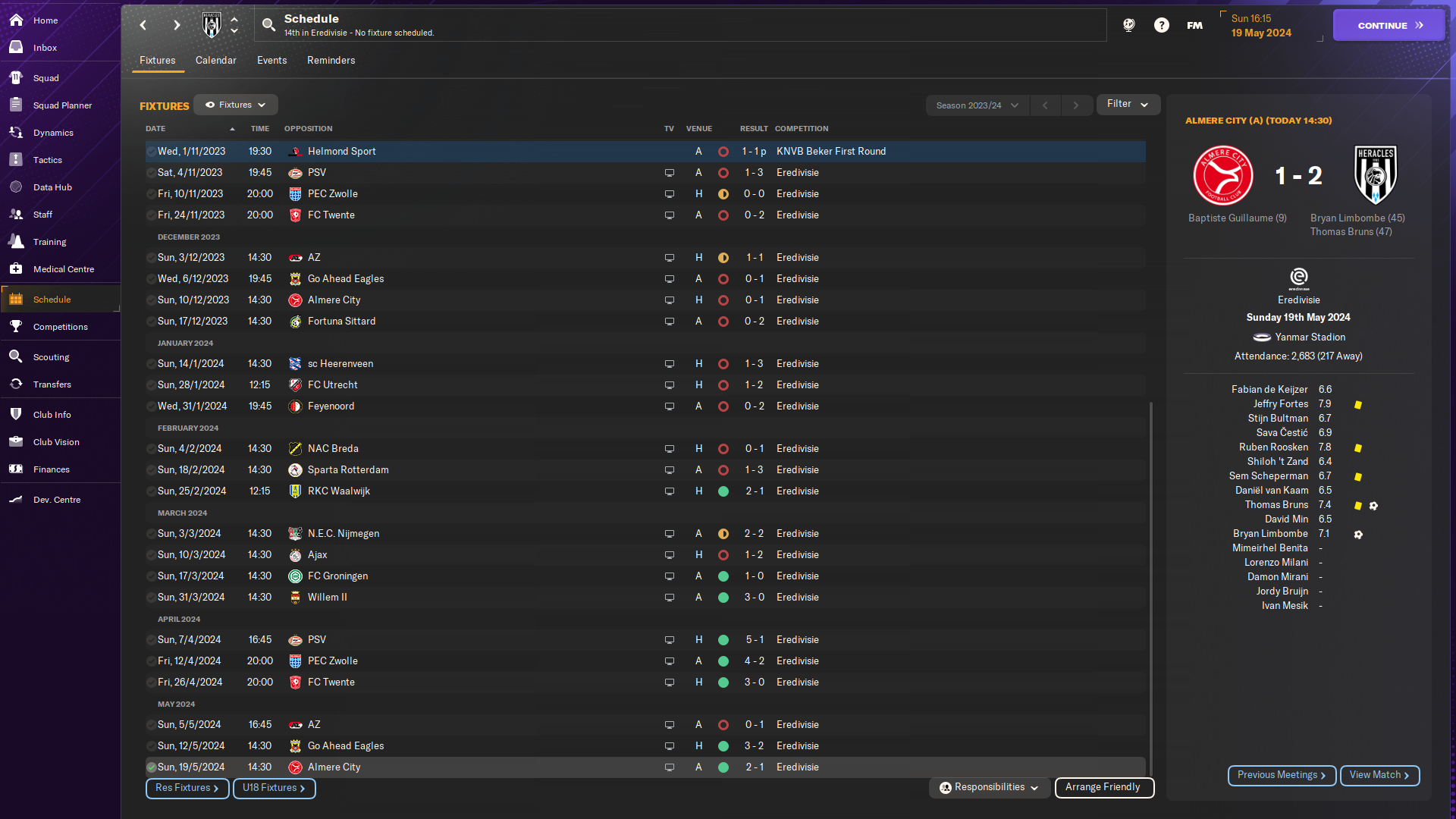Open the Club Info shield icon
1456x819 pixels.
pyautogui.click(x=16, y=415)
